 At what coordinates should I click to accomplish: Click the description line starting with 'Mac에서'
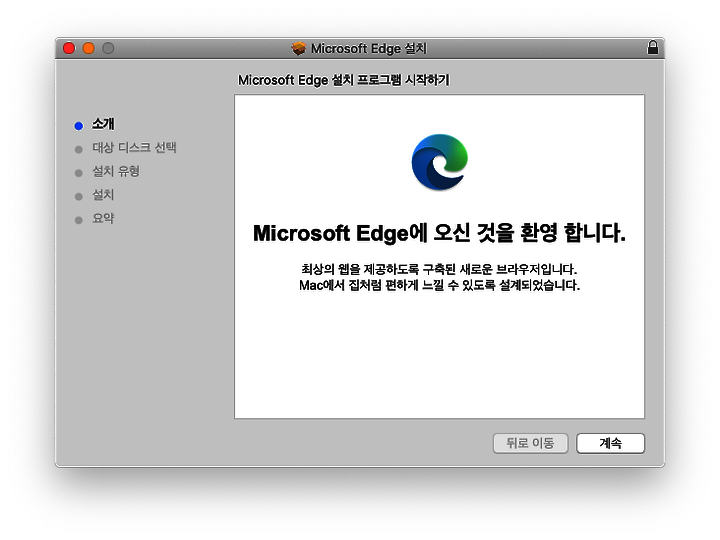[x=439, y=285]
